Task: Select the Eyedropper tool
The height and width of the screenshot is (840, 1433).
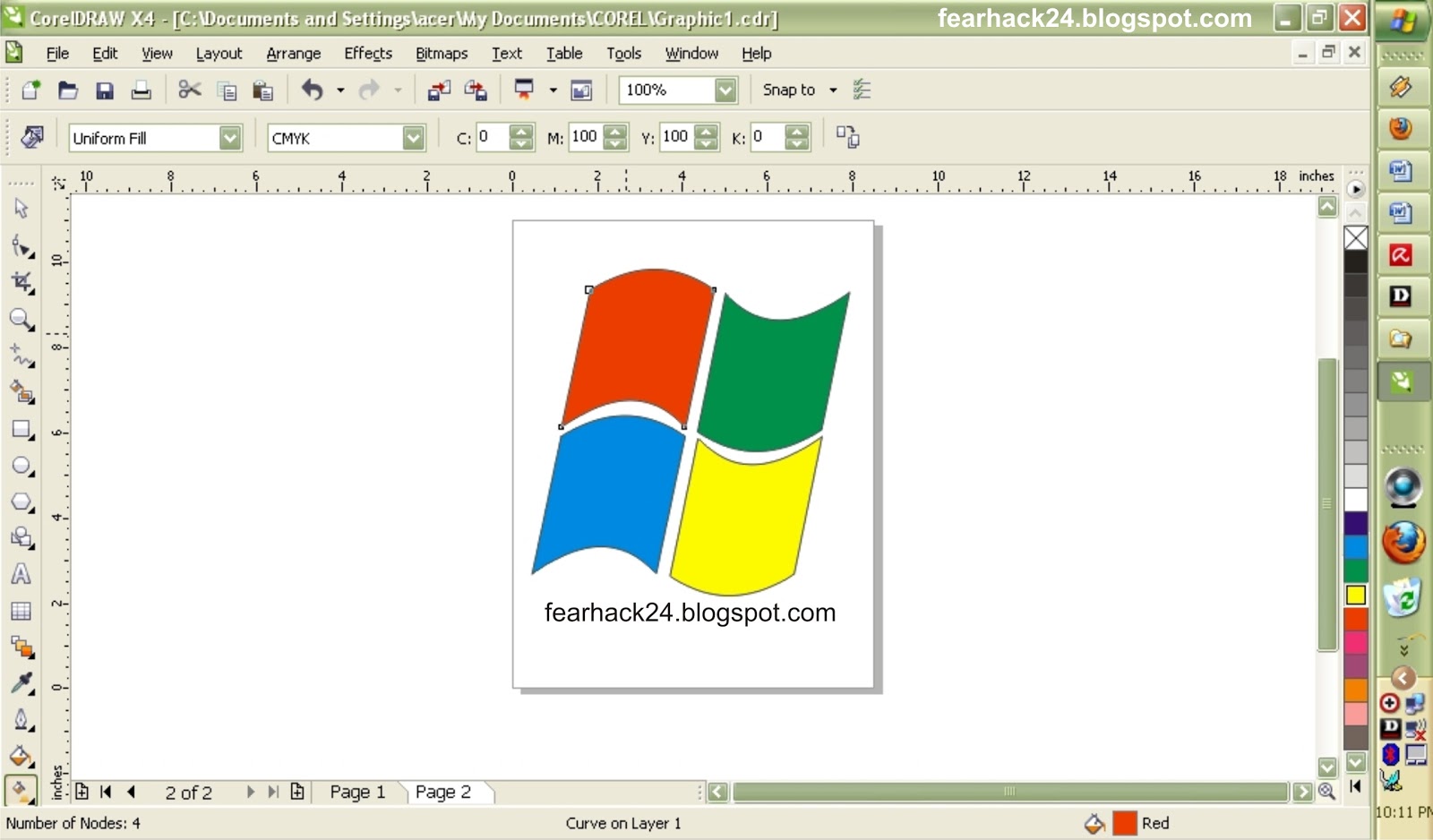Action: pos(21,682)
